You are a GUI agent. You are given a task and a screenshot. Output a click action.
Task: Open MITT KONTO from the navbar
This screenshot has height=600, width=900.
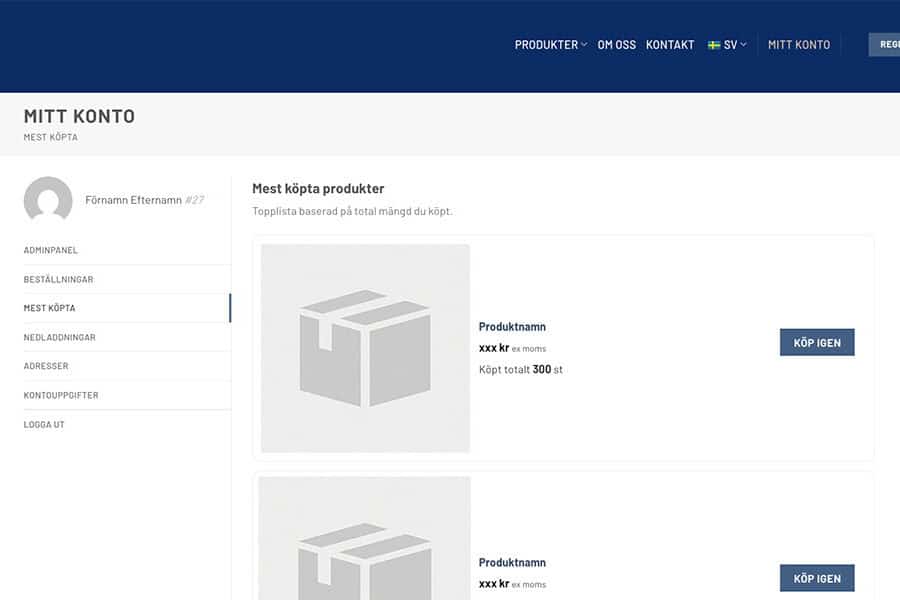(798, 44)
